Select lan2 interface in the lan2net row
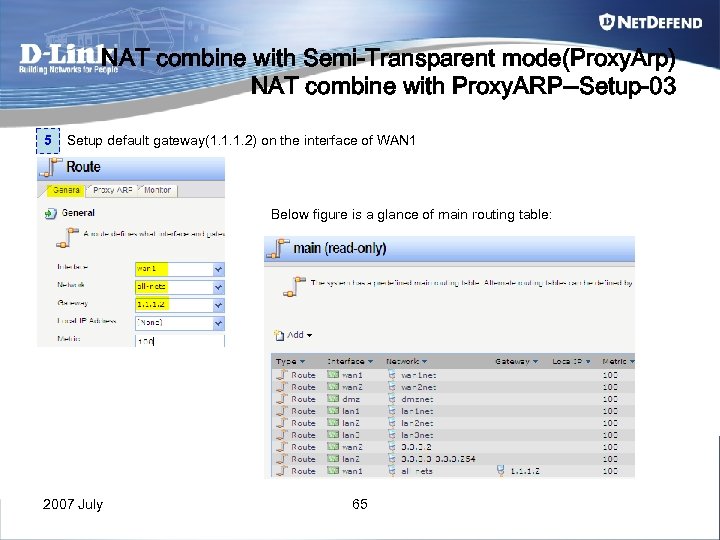Viewport: 720px width, 540px height. 351,423
